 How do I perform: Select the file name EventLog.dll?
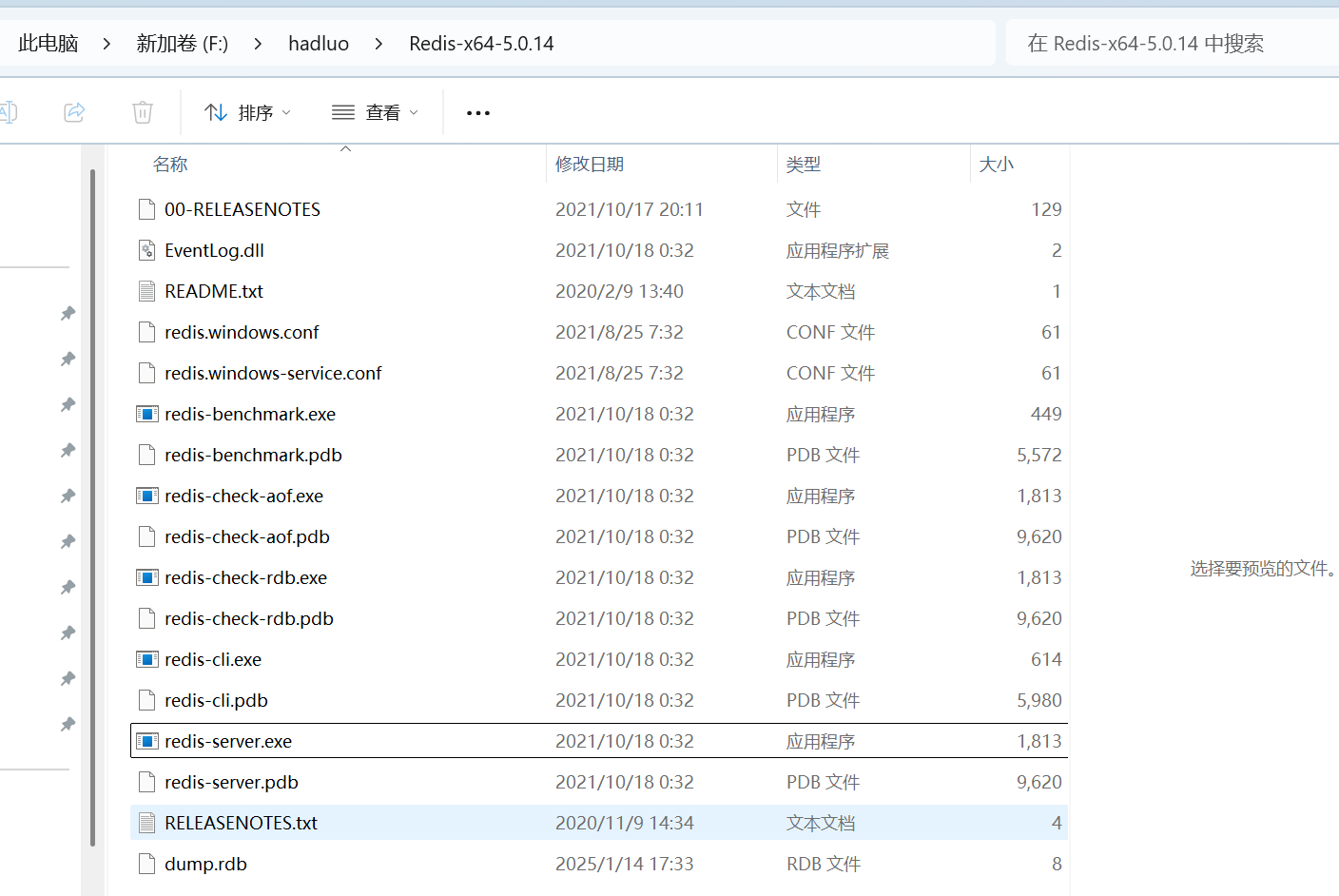pyautogui.click(x=214, y=250)
